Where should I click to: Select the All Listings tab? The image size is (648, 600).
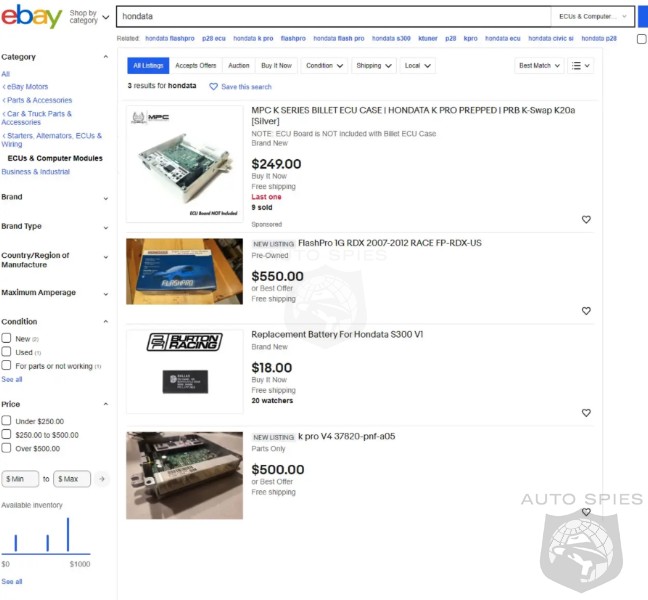pyautogui.click(x=148, y=66)
